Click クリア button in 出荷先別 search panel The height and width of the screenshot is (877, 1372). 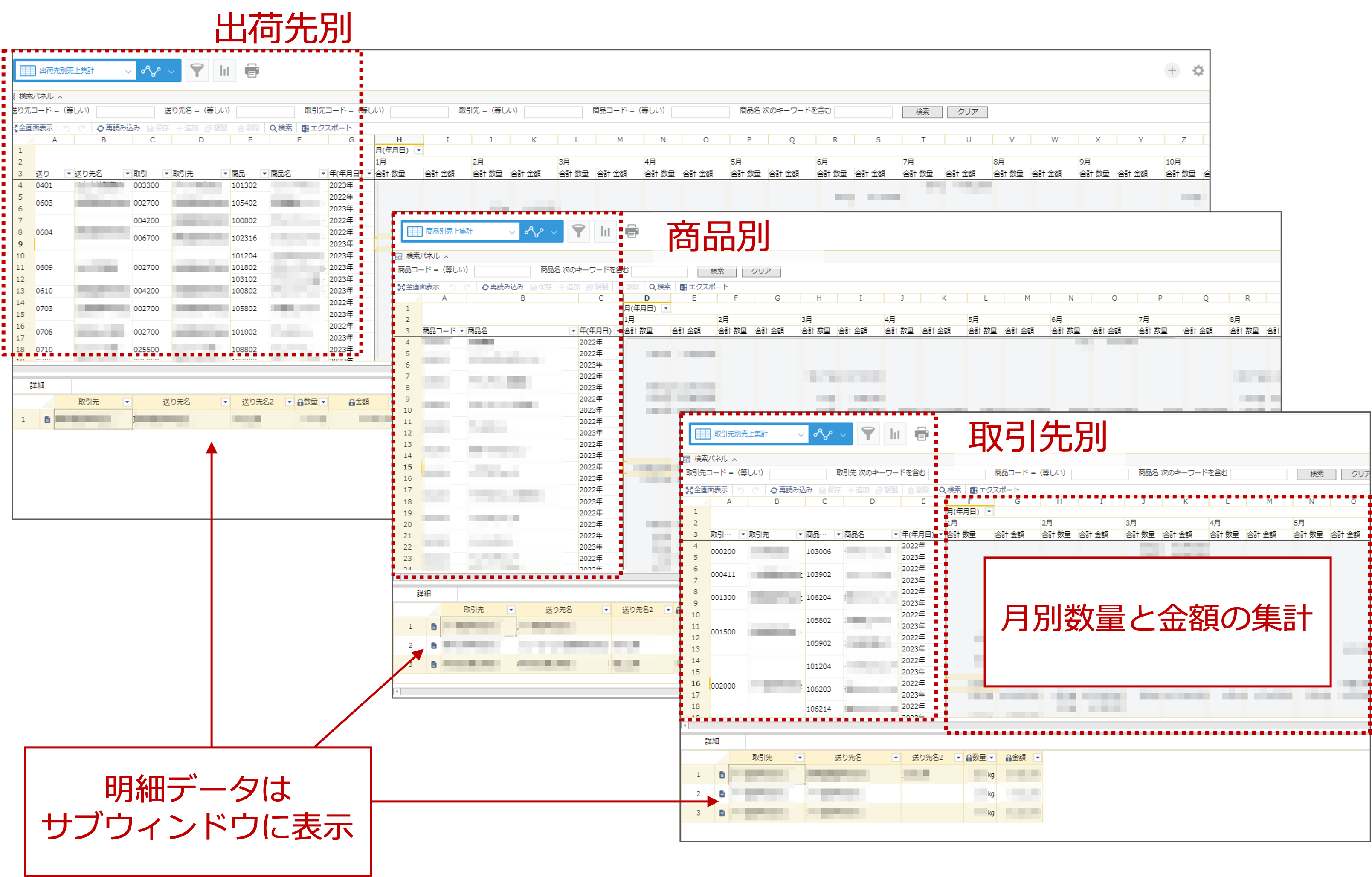(967, 112)
